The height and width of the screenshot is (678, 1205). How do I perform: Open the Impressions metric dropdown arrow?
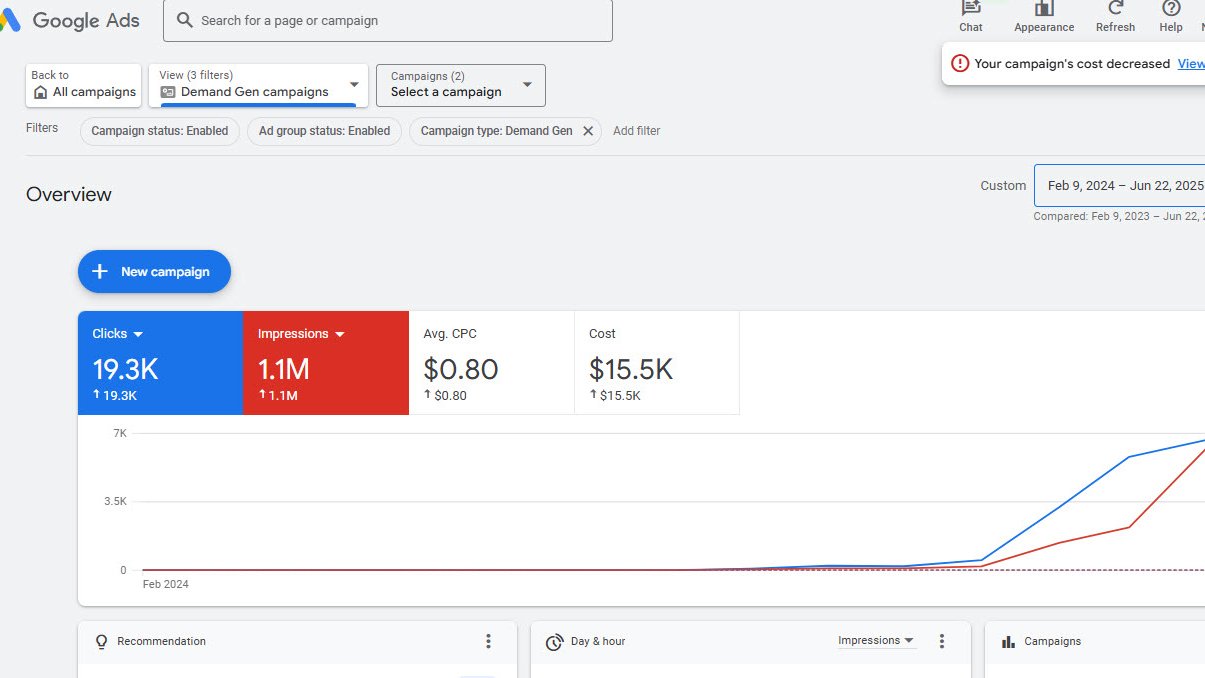coord(340,334)
